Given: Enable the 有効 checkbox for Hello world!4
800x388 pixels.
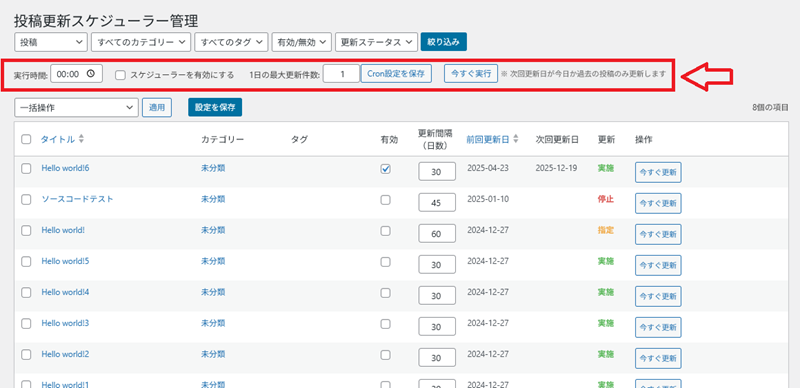Looking at the screenshot, I should [386, 293].
